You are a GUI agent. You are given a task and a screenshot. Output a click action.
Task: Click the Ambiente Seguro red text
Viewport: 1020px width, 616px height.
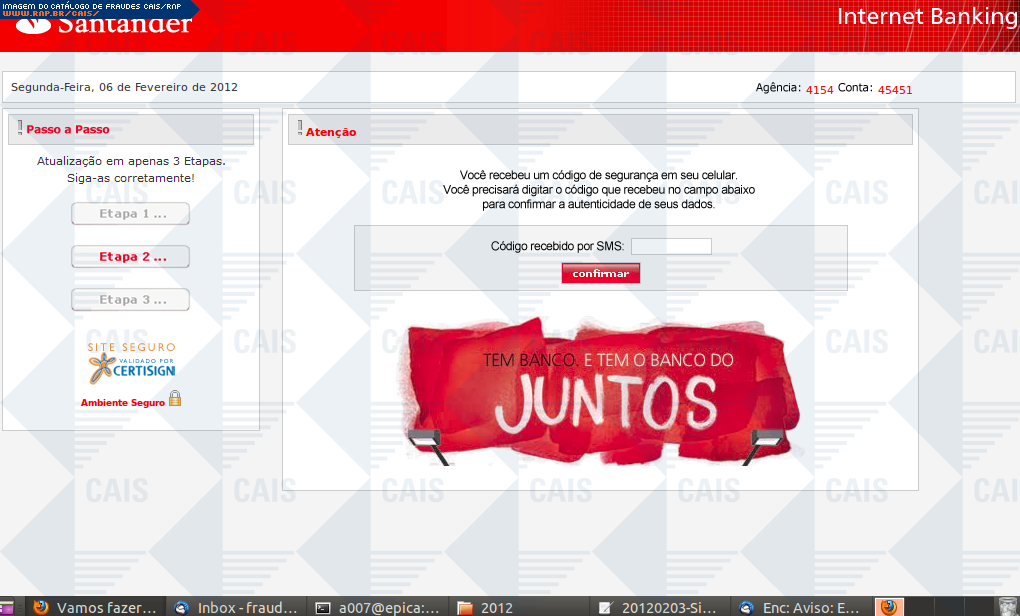pyautogui.click(x=122, y=403)
